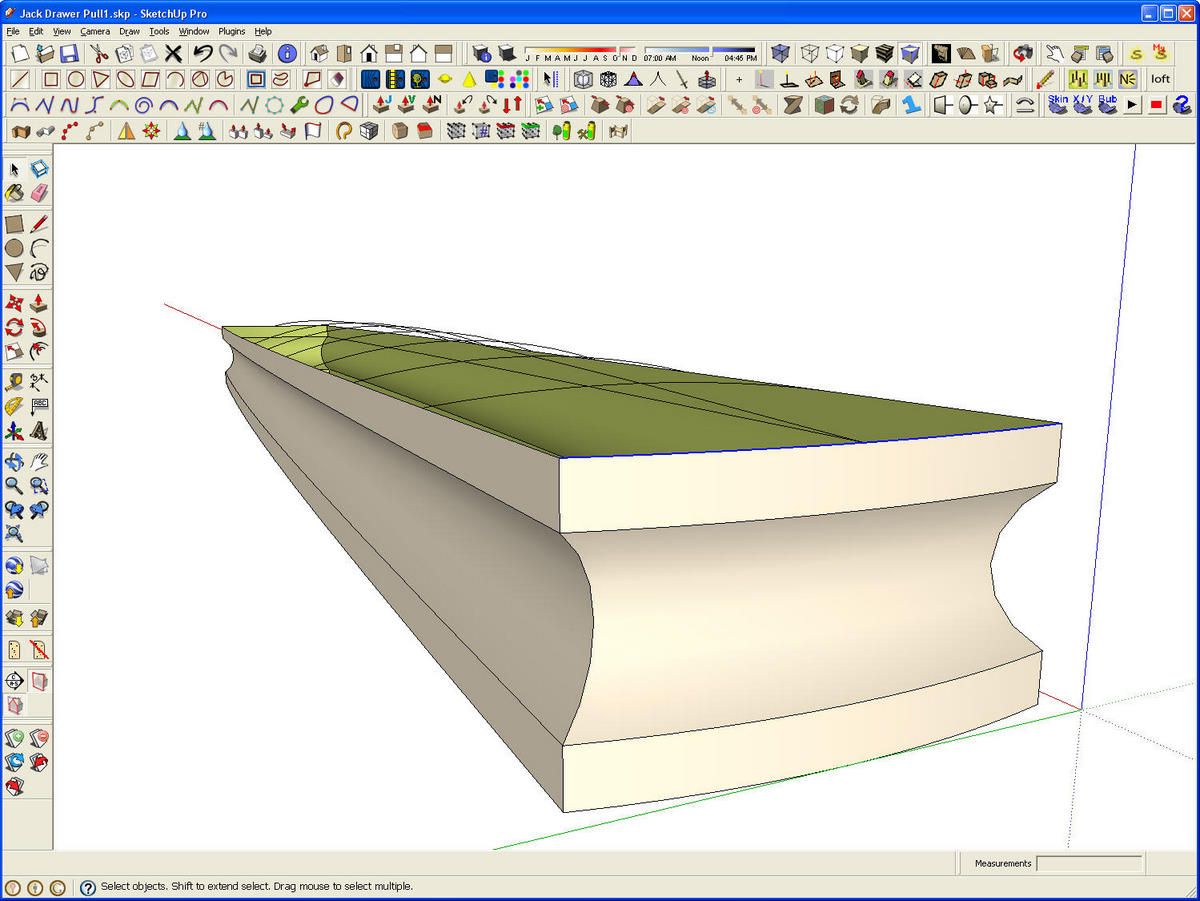
Task: Click the Undo arrow in the top toolbar
Action: pyautogui.click(x=203, y=54)
